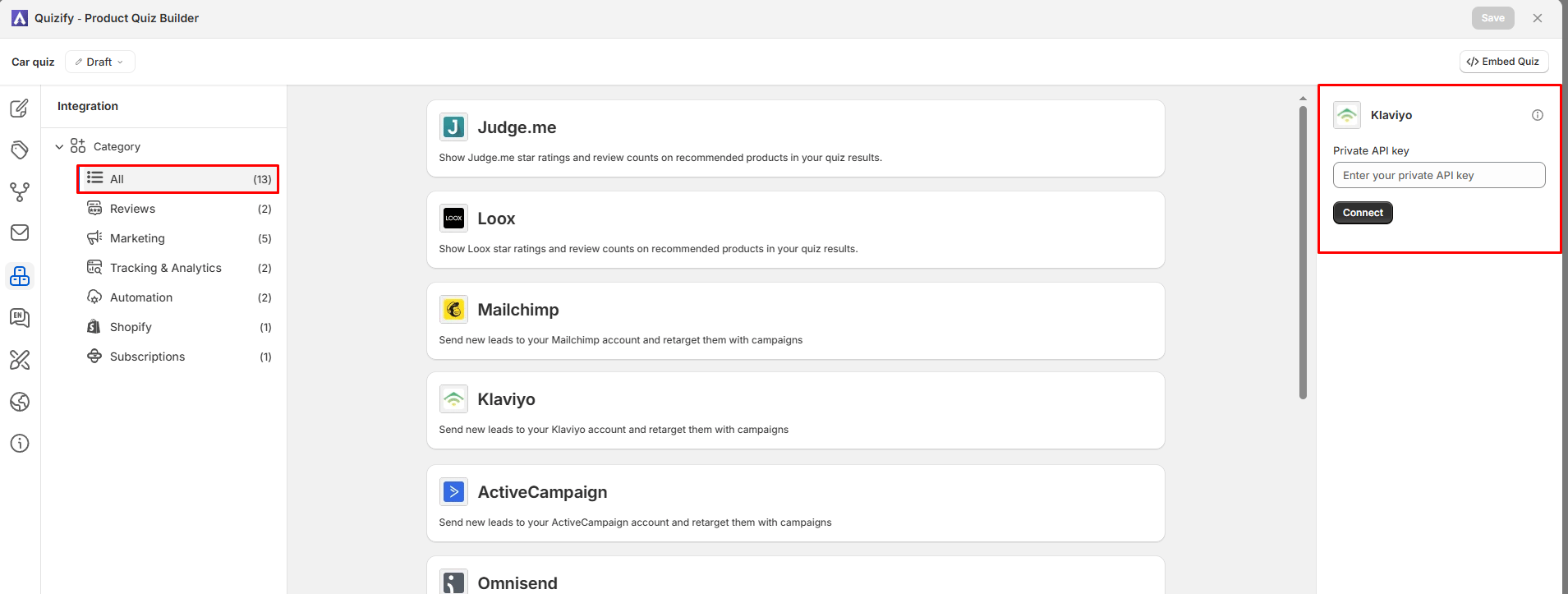Click the Shopify bag icon

(x=94, y=326)
